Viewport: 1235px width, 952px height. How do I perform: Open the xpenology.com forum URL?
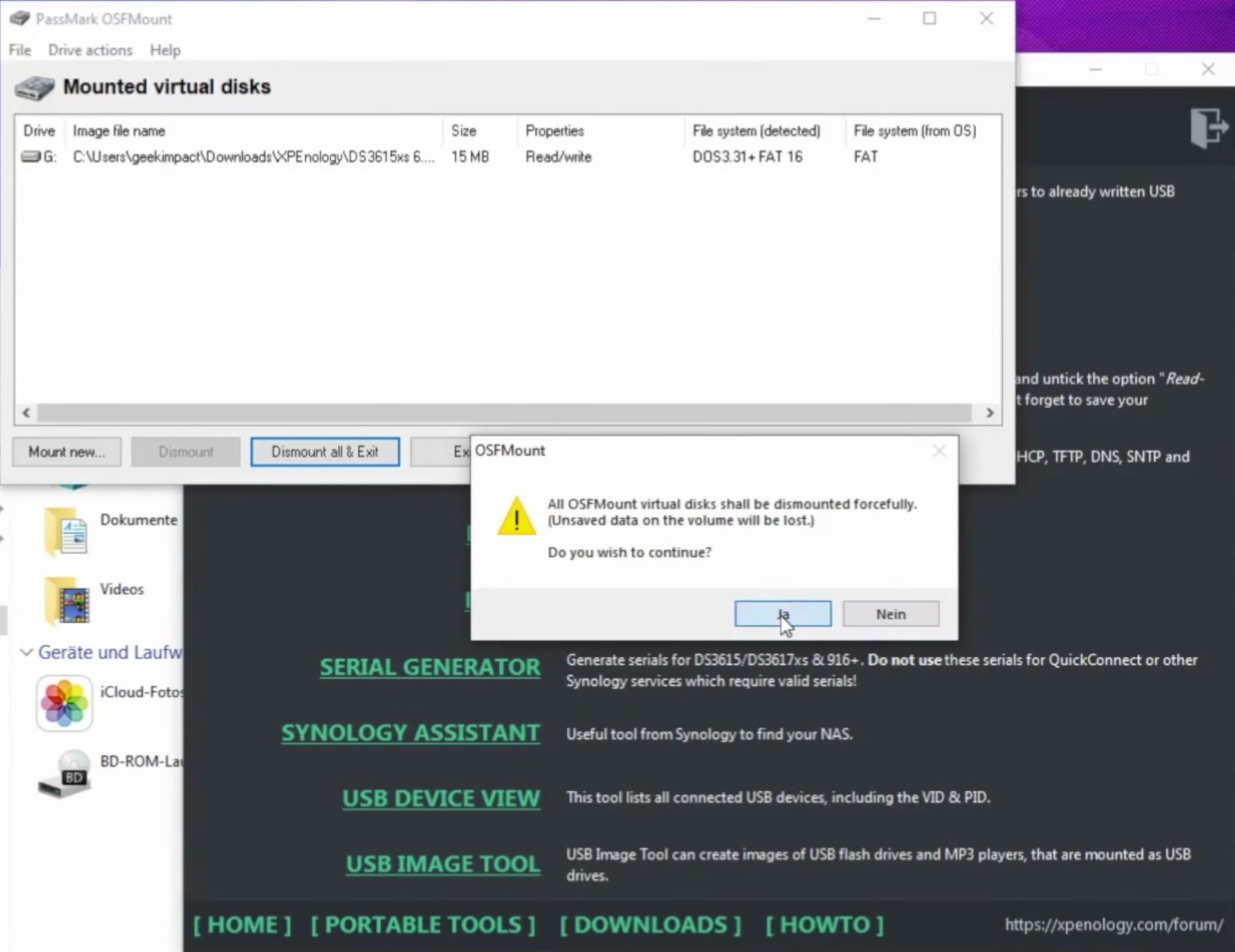[1114, 925]
